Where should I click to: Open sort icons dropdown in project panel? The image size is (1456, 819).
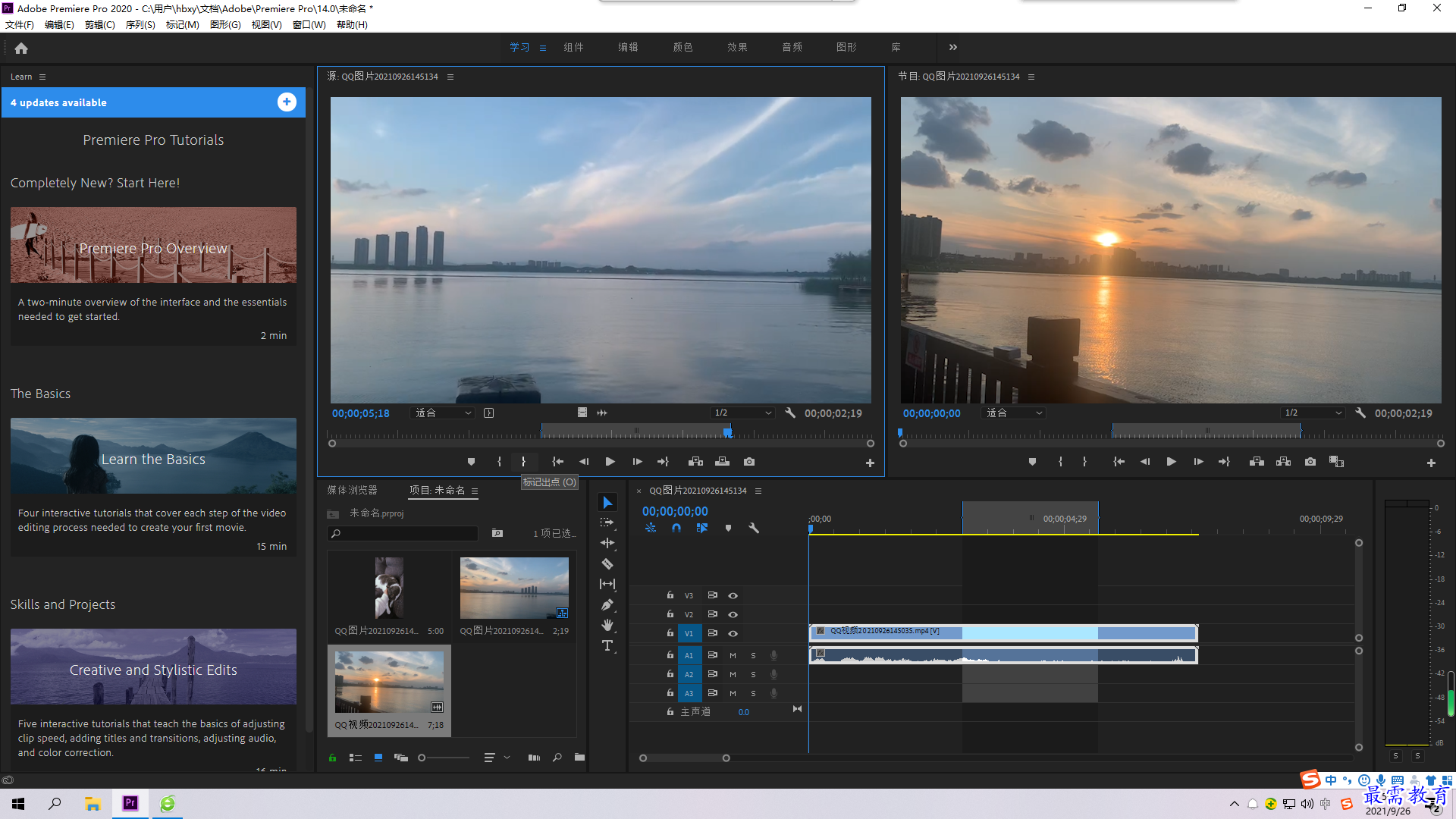(x=495, y=757)
